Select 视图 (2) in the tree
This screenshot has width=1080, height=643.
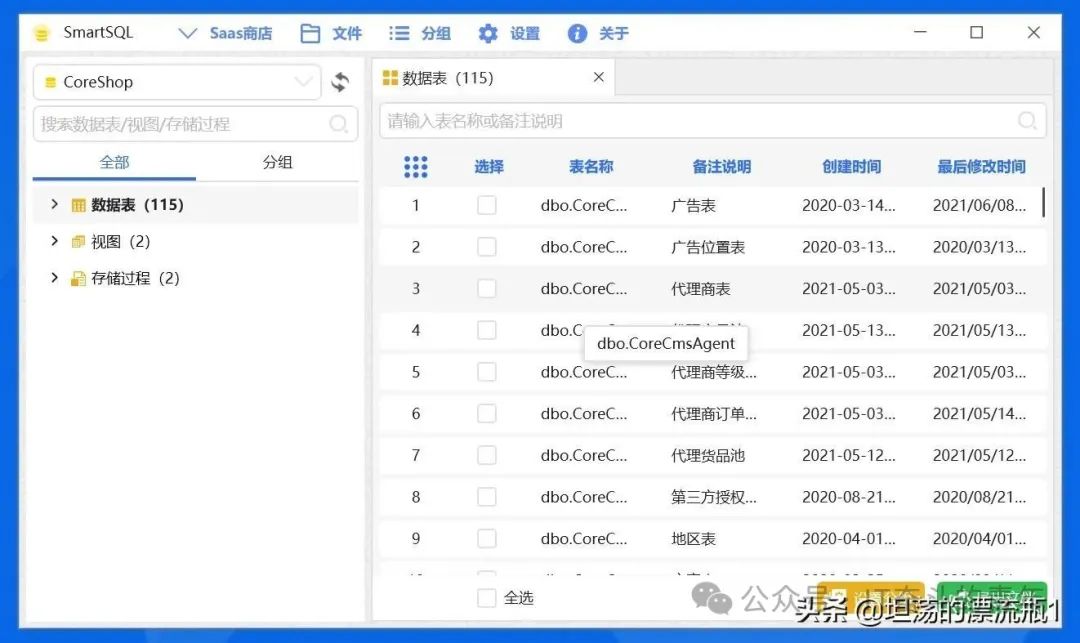coord(121,241)
